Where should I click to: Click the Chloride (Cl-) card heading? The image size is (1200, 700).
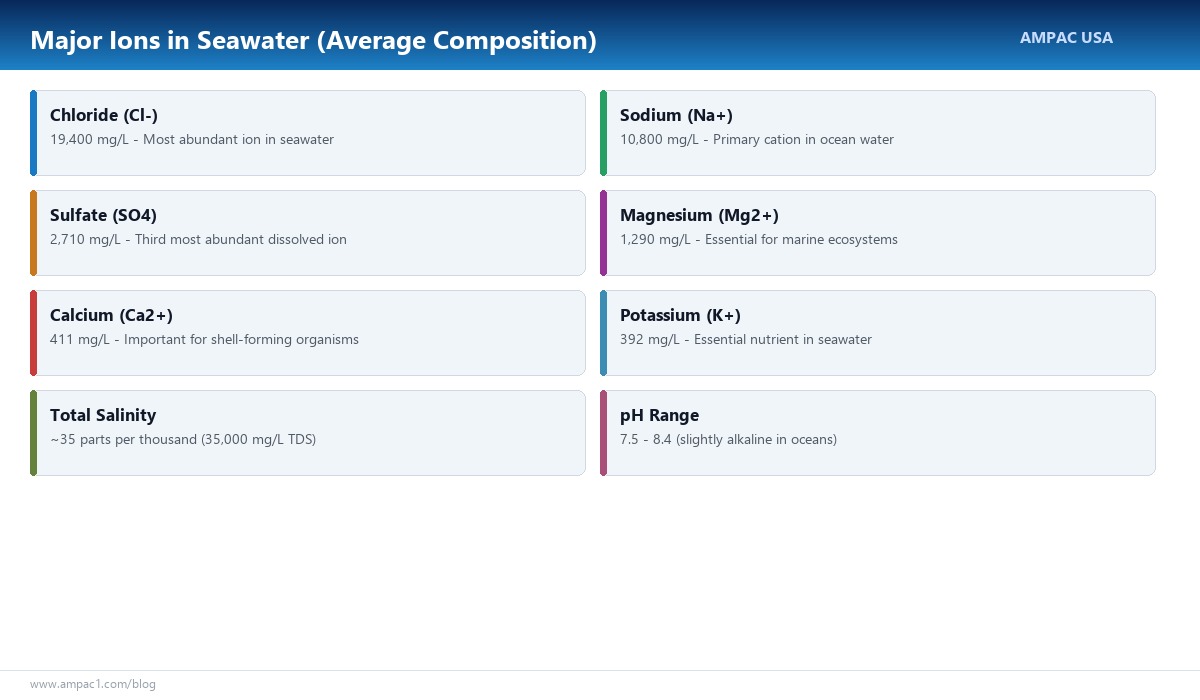(104, 115)
